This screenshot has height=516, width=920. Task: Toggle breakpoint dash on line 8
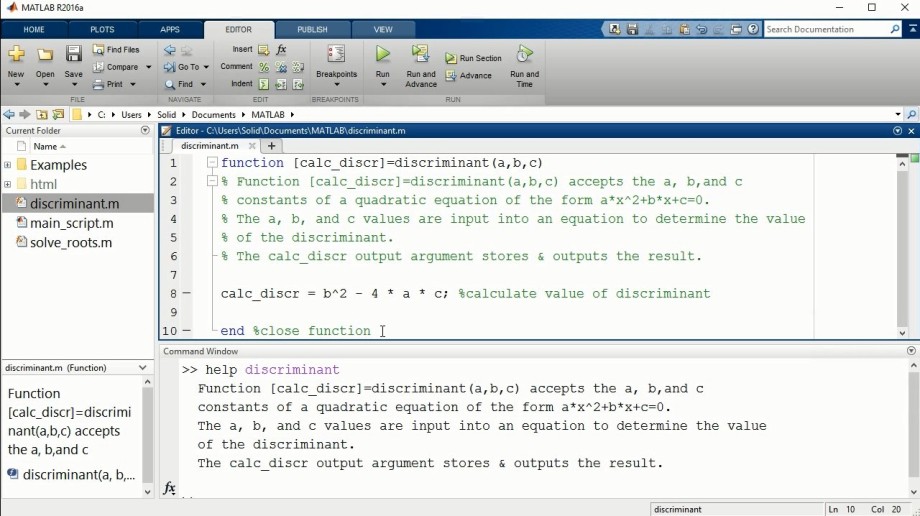[x=187, y=294]
